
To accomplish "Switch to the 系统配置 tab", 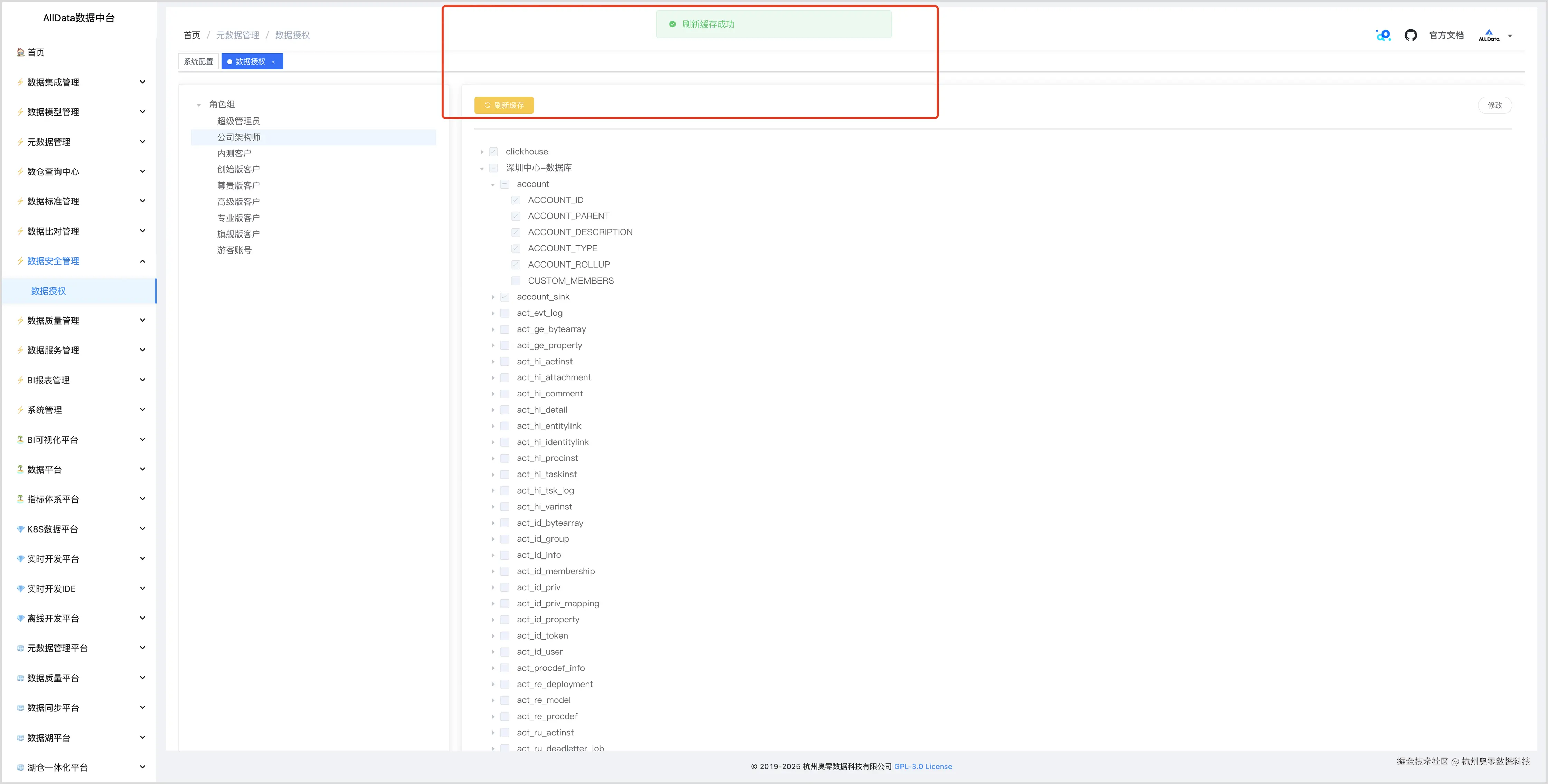I will click(x=198, y=61).
